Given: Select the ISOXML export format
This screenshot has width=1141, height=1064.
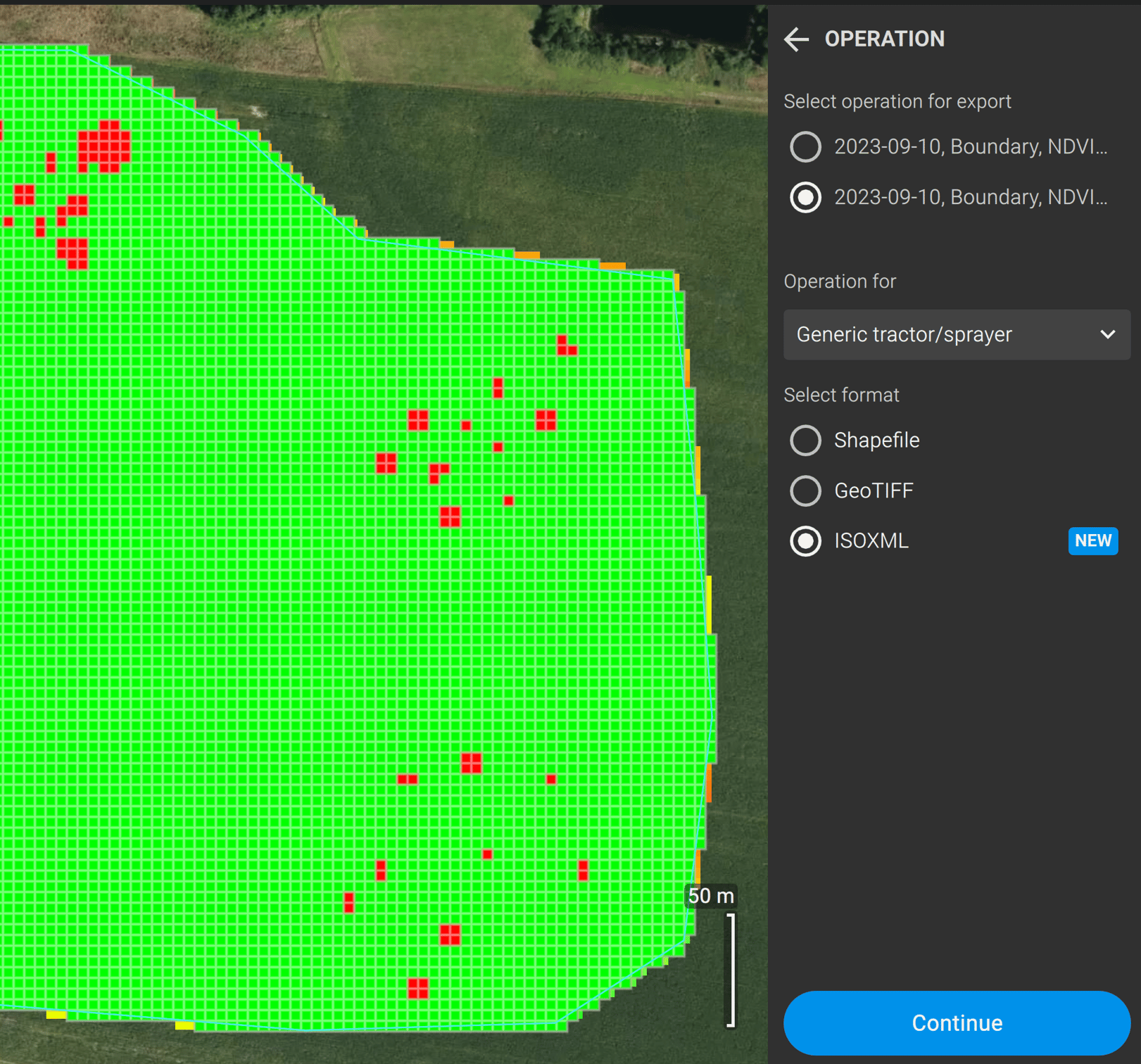Looking at the screenshot, I should tap(805, 541).
